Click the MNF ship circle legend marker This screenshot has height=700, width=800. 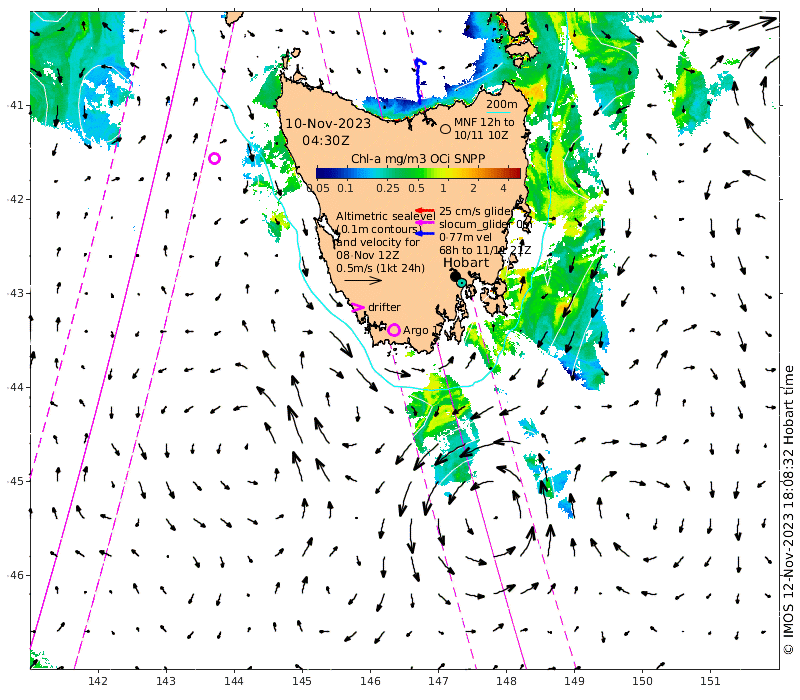point(445,129)
